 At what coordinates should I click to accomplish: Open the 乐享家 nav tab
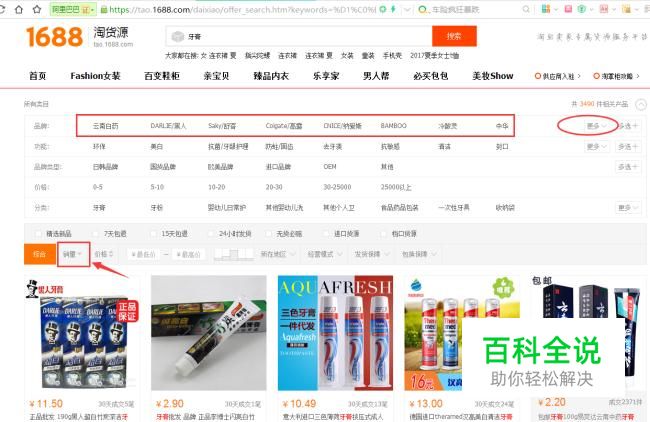[326, 76]
